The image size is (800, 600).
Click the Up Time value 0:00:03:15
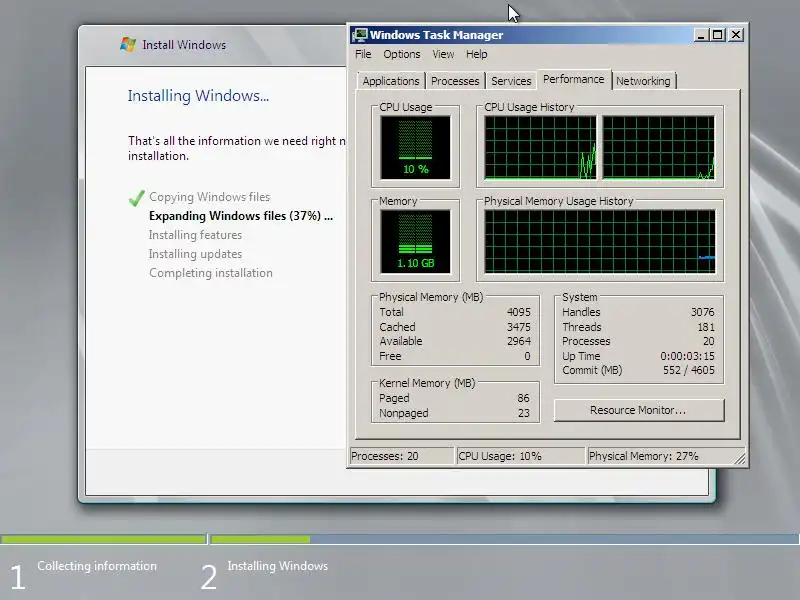click(x=687, y=356)
